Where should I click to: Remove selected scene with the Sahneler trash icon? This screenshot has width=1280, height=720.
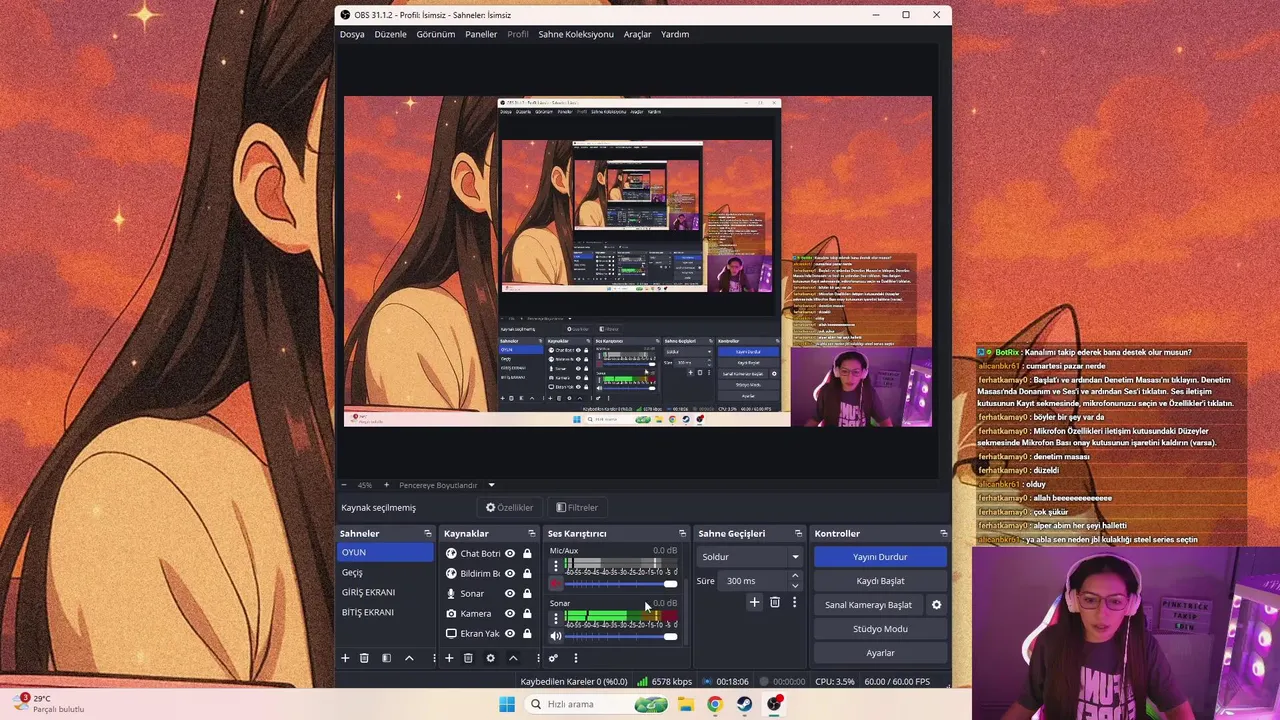(x=364, y=658)
